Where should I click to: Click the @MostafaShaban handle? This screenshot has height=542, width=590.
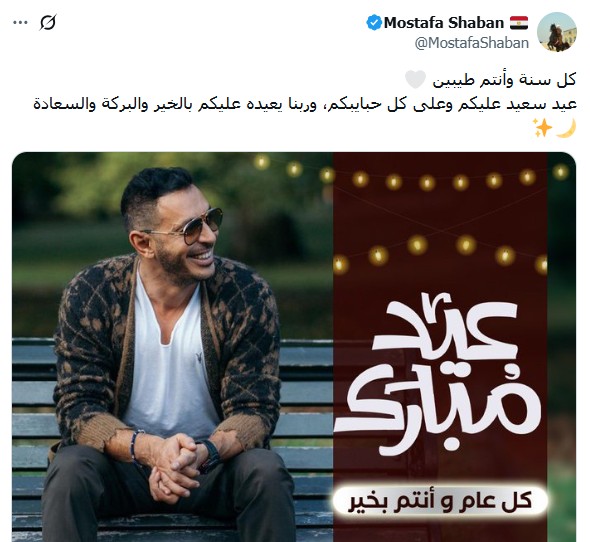pyautogui.click(x=471, y=43)
